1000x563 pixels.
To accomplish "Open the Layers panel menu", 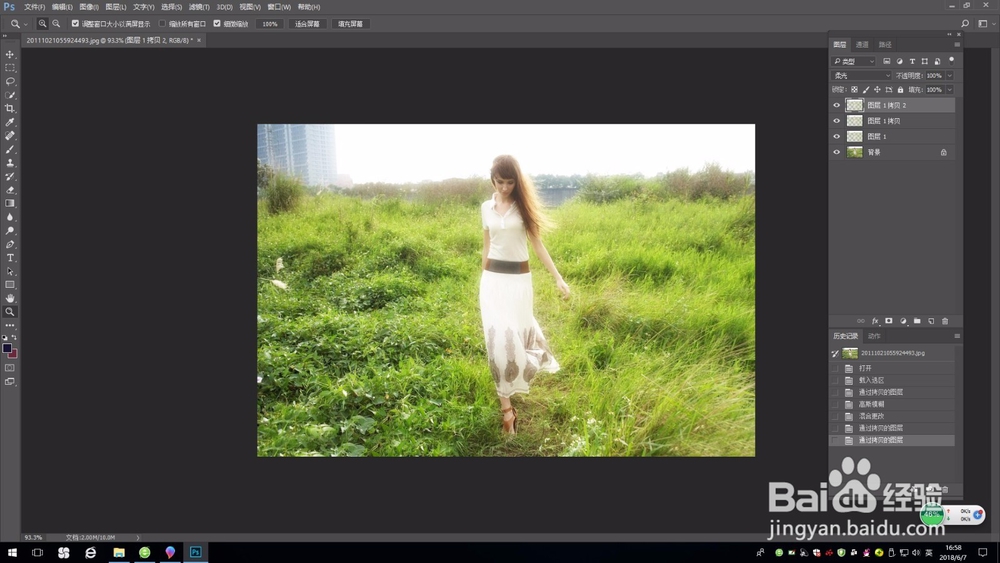I will (x=957, y=45).
